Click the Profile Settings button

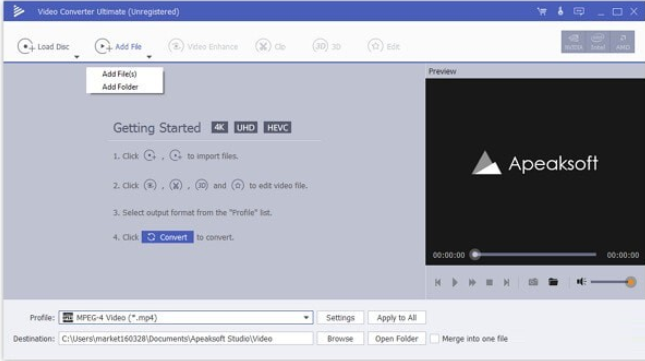(x=340, y=317)
